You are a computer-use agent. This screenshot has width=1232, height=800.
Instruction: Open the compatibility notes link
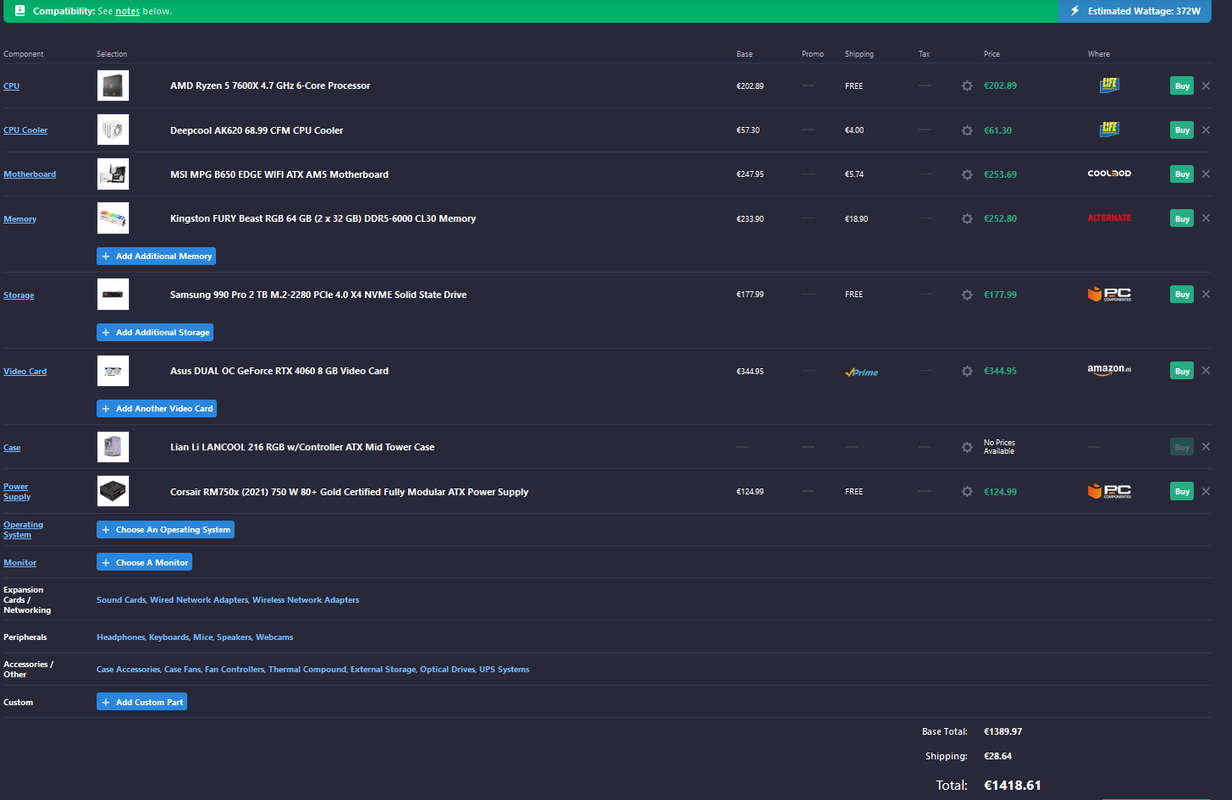coord(127,11)
